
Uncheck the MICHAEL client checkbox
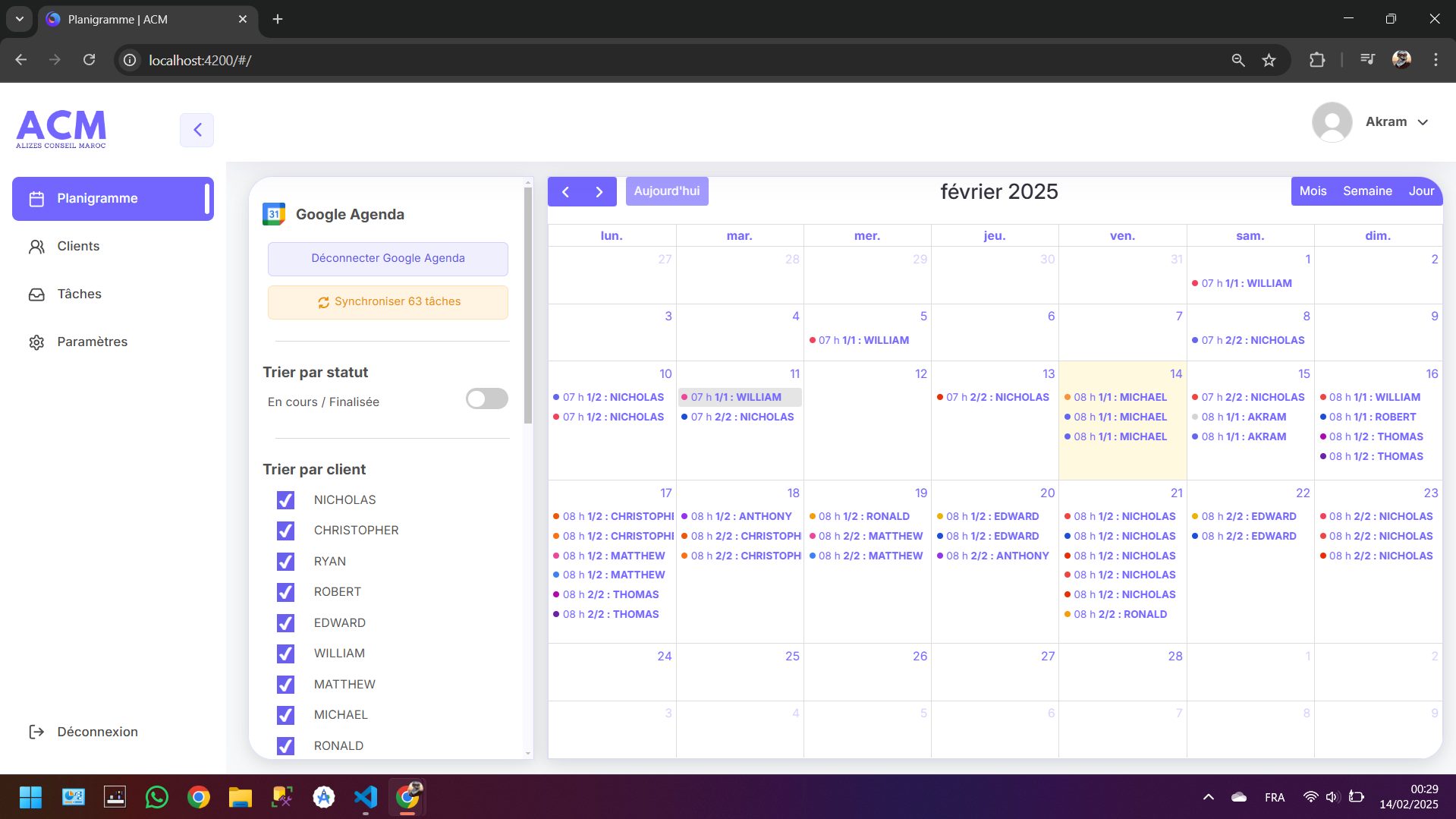click(285, 715)
